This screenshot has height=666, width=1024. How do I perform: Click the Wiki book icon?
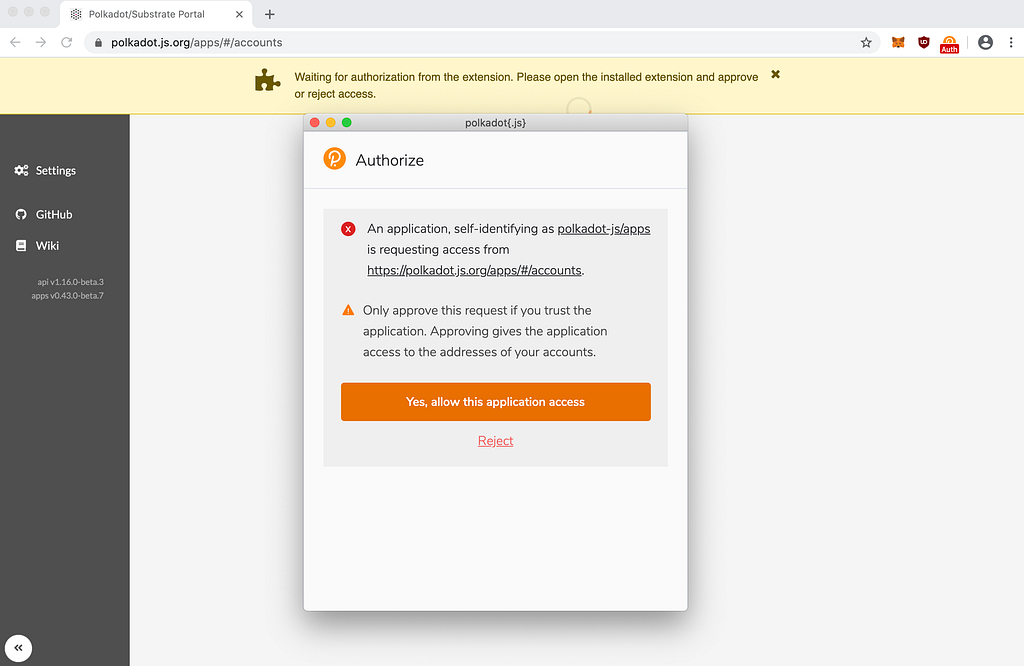21,246
